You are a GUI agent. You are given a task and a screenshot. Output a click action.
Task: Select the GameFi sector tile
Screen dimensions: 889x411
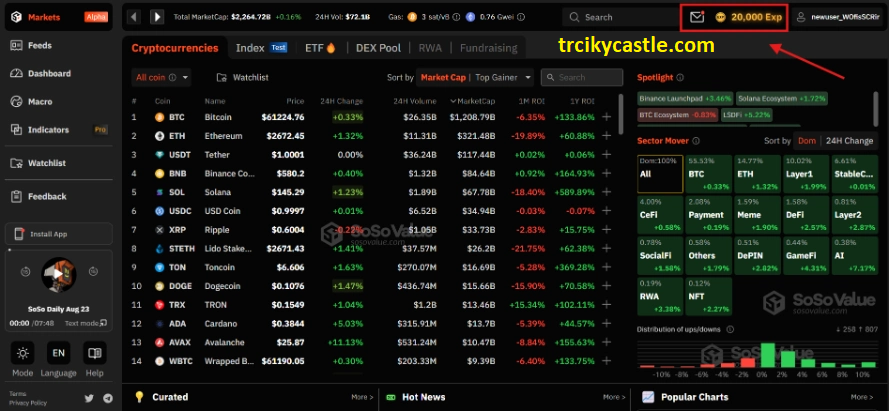806,255
